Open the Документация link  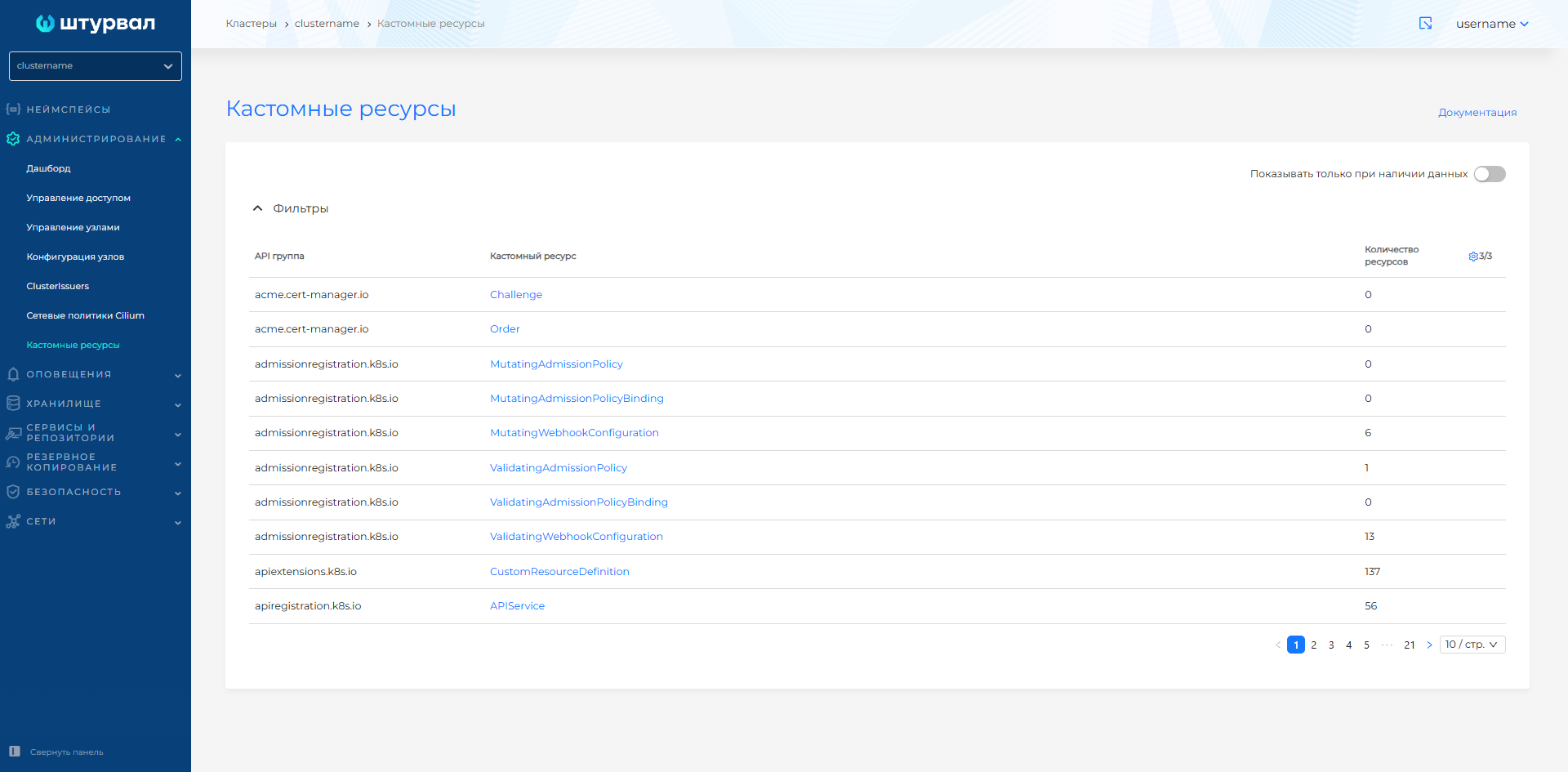click(x=1477, y=113)
